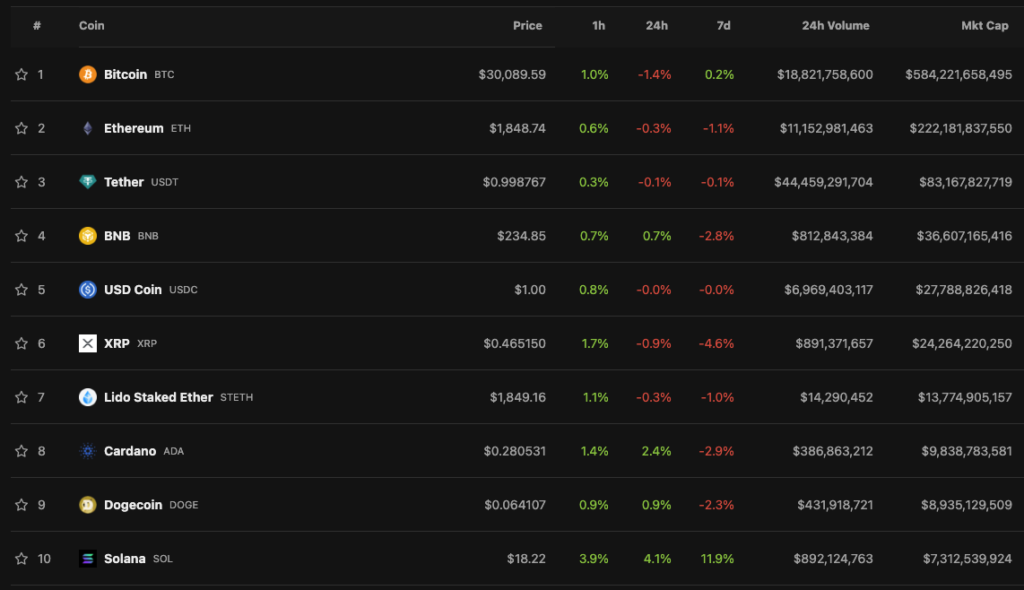Viewport: 1024px width, 590px height.
Task: Sort by the Coin column header
Action: [92, 26]
